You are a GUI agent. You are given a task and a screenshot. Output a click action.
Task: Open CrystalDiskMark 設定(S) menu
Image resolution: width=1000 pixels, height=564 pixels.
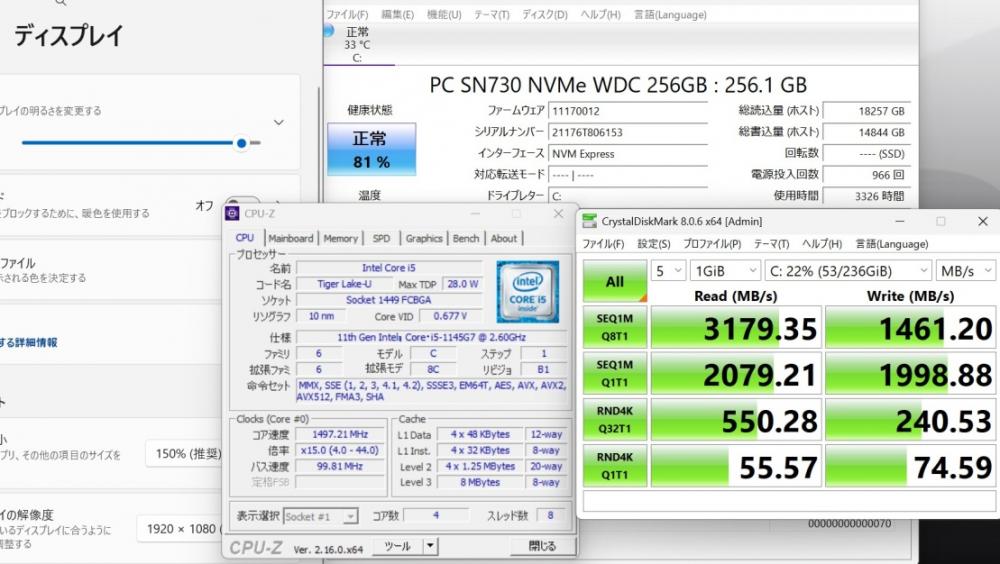[654, 244]
